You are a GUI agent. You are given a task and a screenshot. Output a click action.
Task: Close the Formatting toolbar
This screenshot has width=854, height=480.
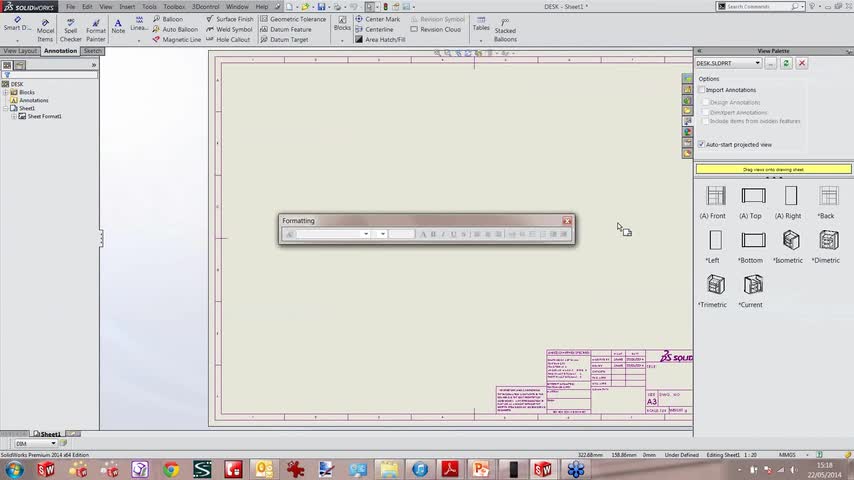pos(567,221)
